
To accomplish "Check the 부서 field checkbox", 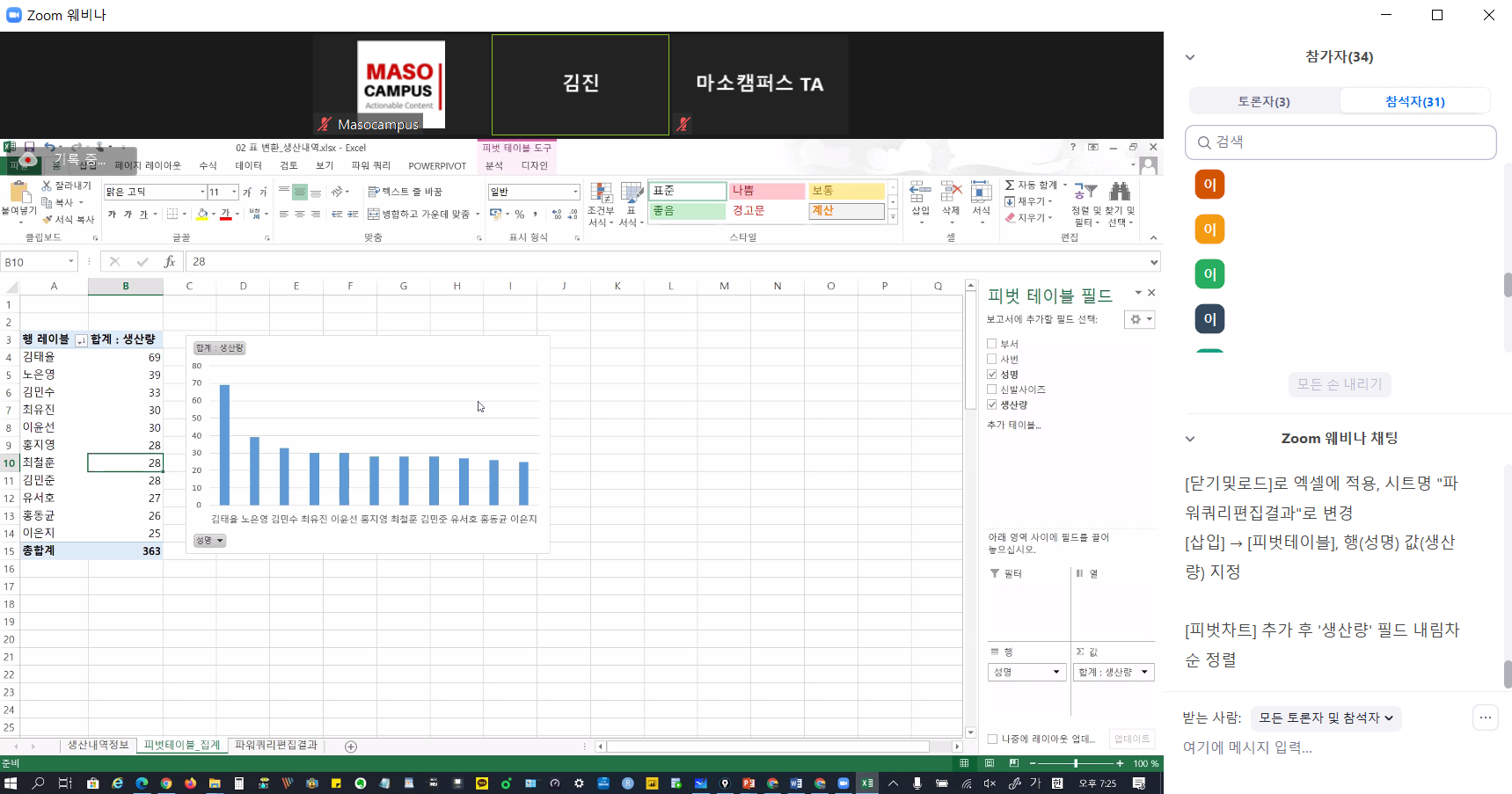I will point(992,344).
